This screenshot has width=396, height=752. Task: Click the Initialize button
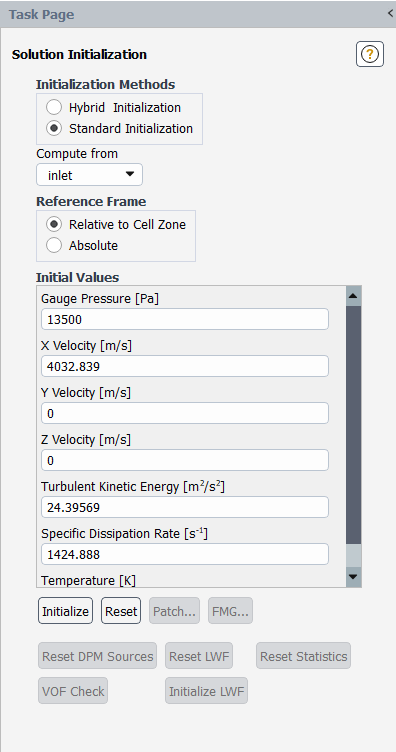65,611
